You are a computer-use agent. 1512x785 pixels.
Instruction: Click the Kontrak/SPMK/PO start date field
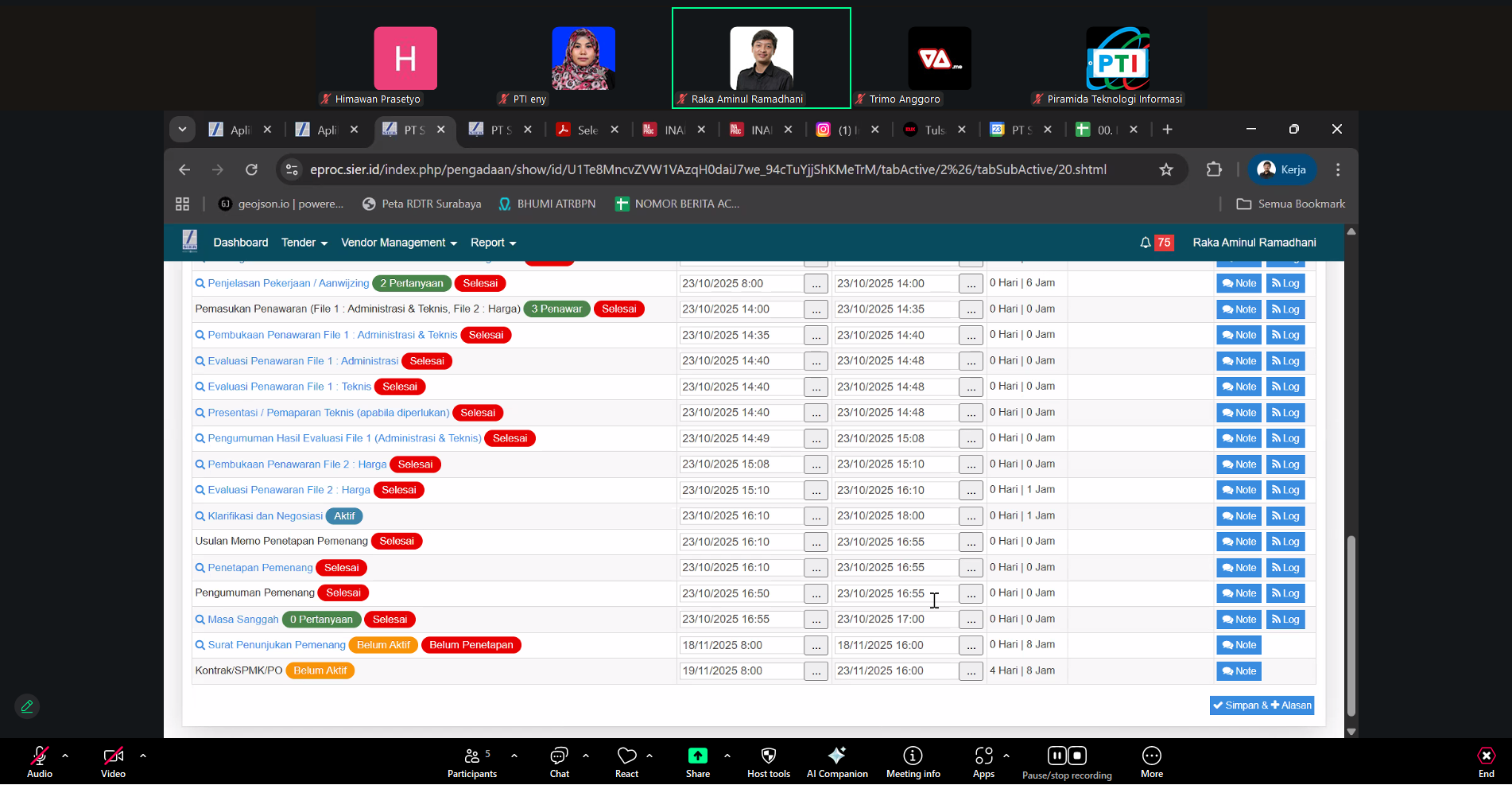coord(740,671)
